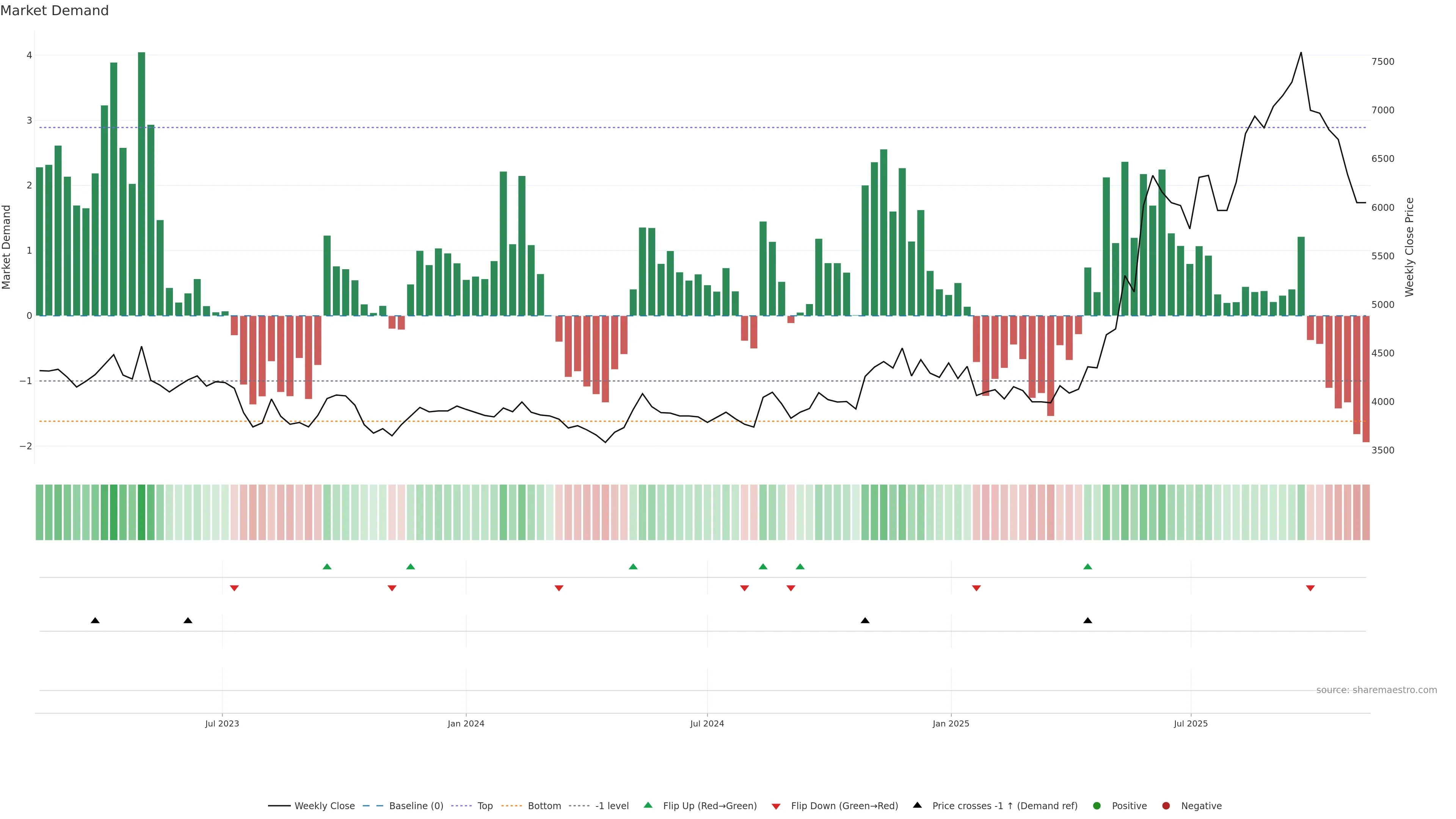The height and width of the screenshot is (819, 1456).
Task: Toggle the Top dotted line legend
Action: pos(485,806)
